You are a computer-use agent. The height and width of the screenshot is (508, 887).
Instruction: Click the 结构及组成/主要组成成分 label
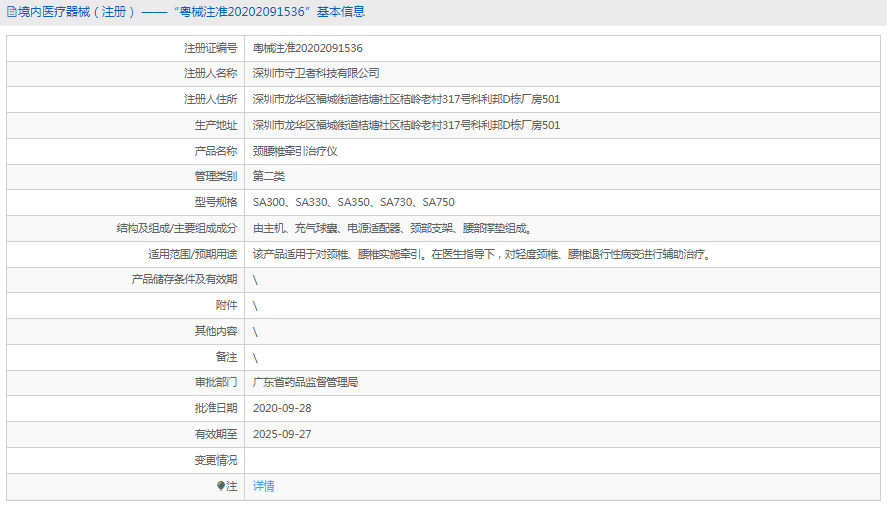(x=177, y=228)
